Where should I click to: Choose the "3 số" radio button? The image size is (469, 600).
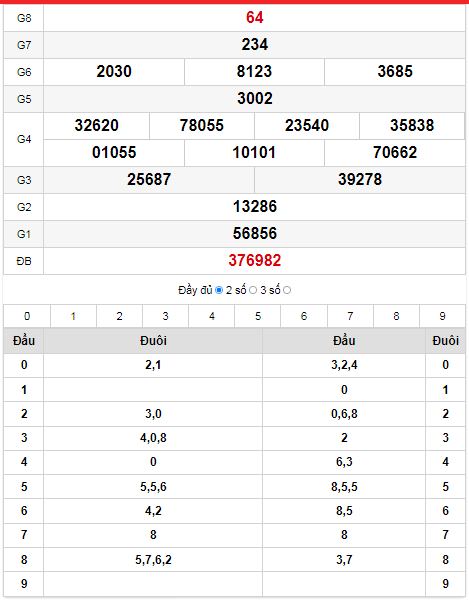point(287,290)
